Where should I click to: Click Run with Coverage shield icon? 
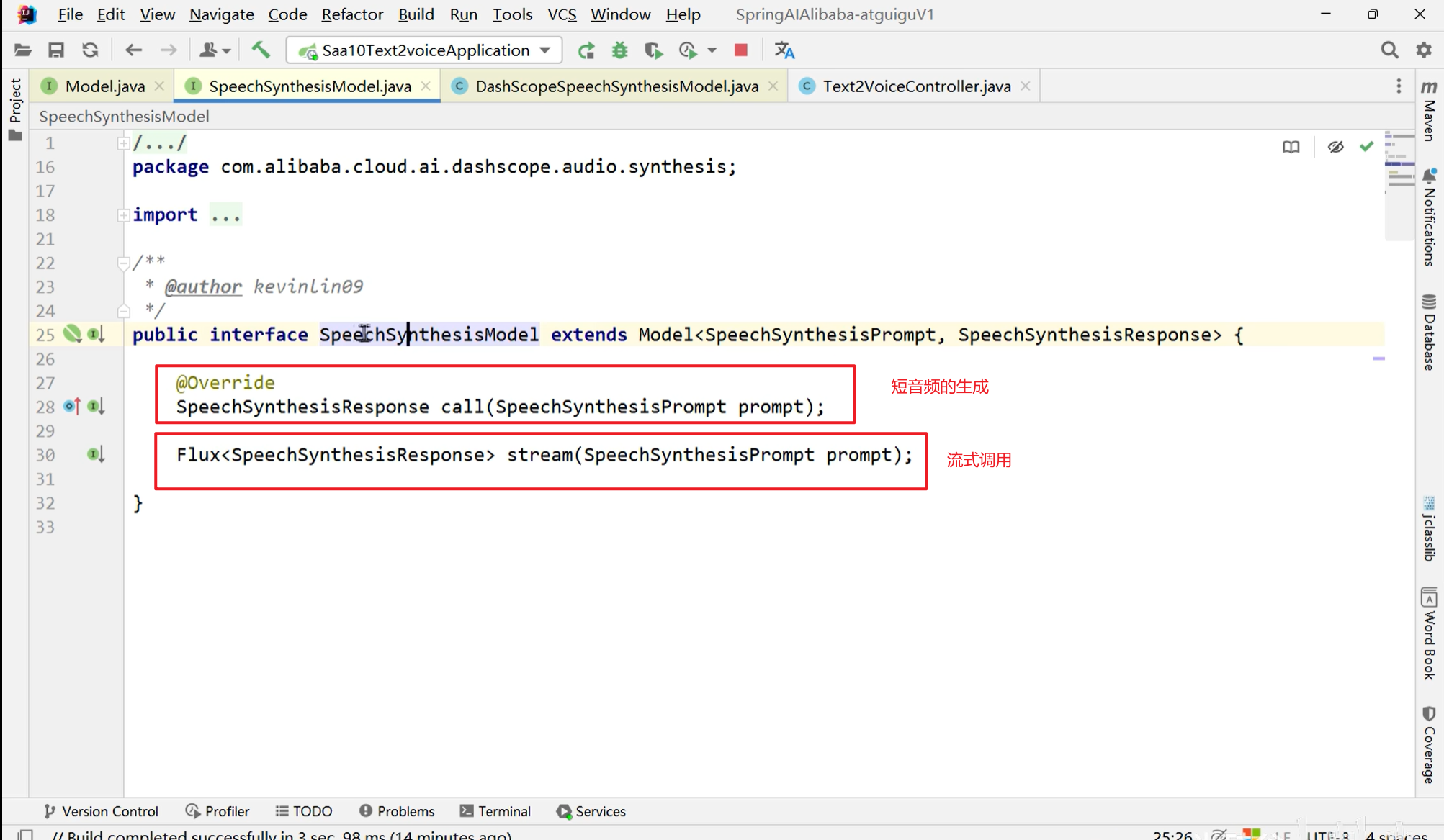(653, 50)
